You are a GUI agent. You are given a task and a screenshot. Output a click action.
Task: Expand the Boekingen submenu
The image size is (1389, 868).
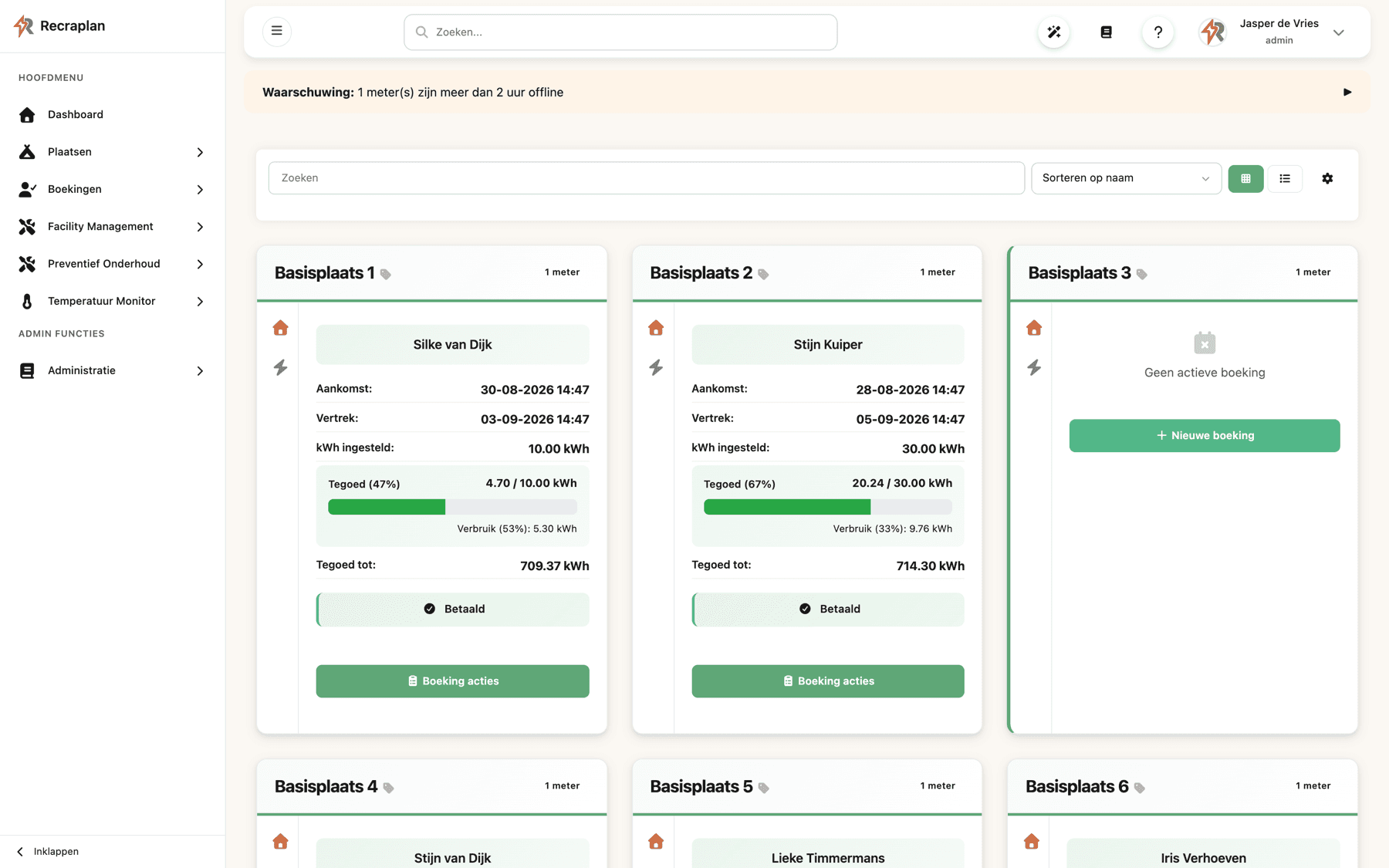point(200,190)
